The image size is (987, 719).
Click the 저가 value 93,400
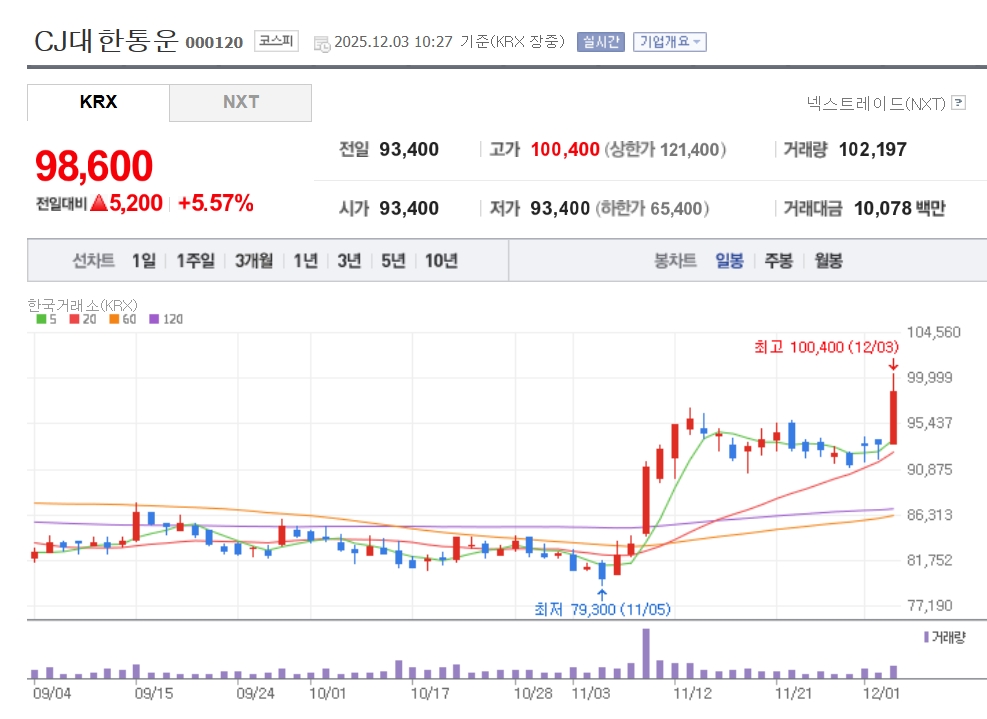(560, 208)
